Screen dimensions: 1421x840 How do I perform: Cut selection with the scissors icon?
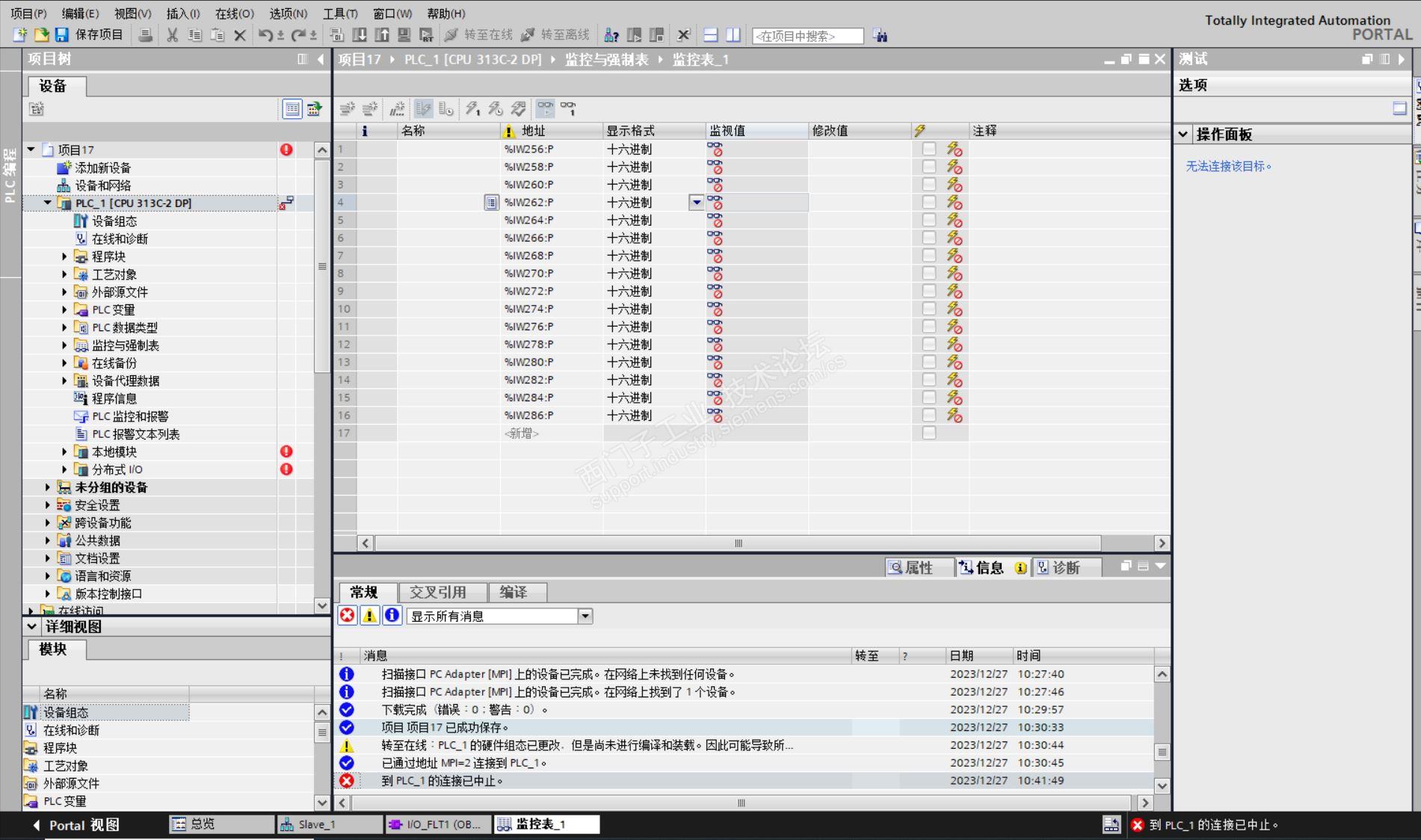point(173,35)
